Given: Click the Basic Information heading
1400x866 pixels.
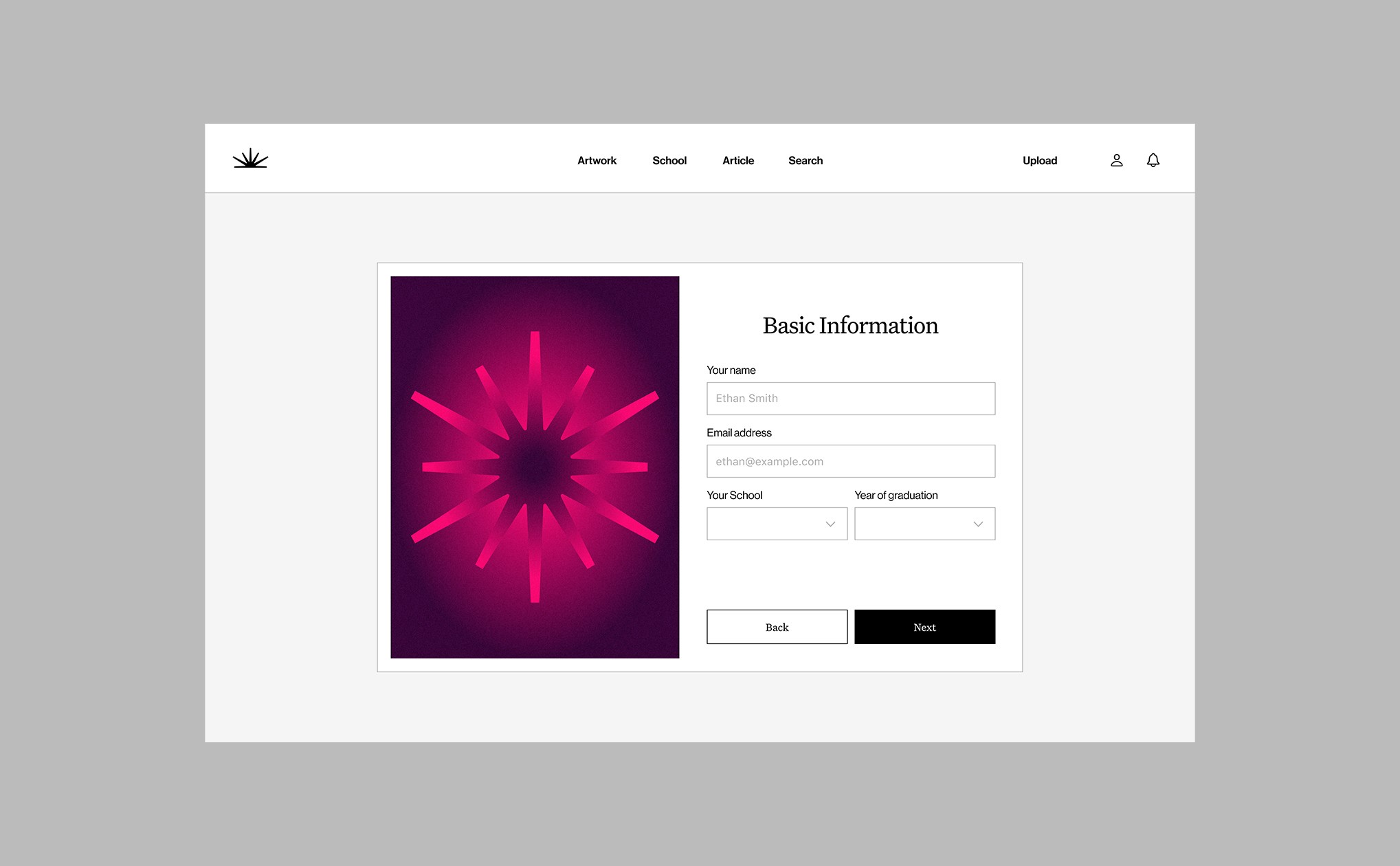Looking at the screenshot, I should coord(850,325).
